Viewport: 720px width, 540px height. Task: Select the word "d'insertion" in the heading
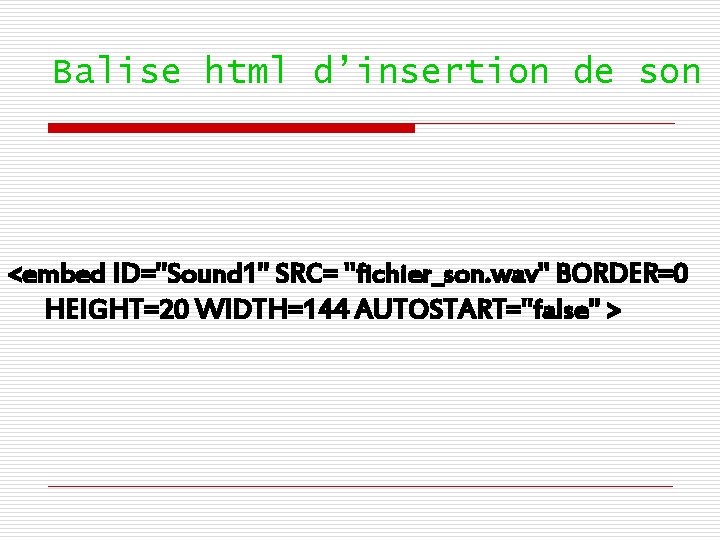point(431,71)
